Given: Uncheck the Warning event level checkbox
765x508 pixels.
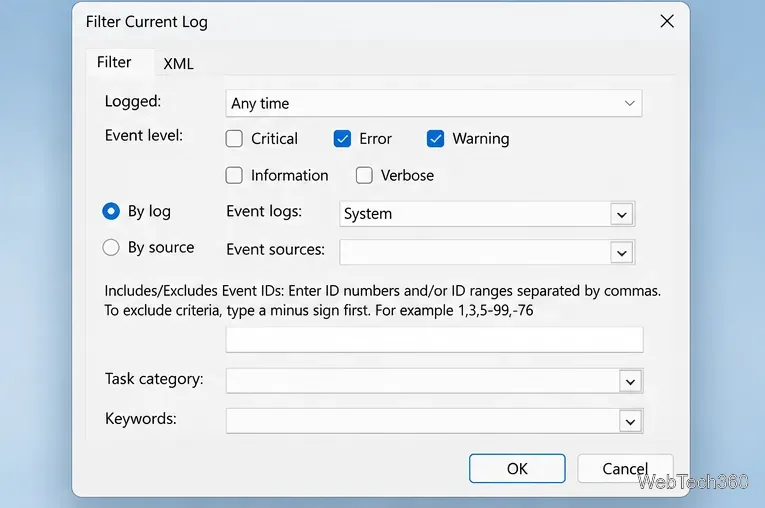Looking at the screenshot, I should click(435, 139).
